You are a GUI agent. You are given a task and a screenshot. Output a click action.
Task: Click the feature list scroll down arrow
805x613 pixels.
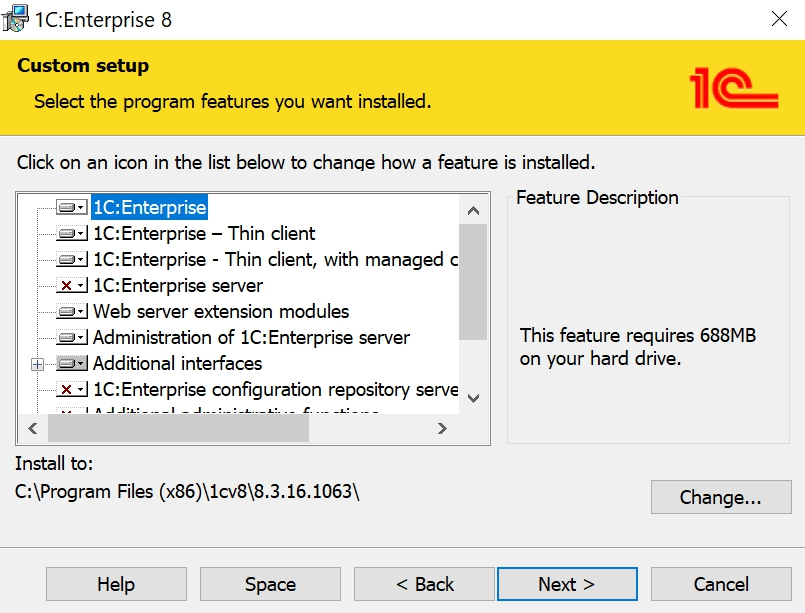coord(473,398)
